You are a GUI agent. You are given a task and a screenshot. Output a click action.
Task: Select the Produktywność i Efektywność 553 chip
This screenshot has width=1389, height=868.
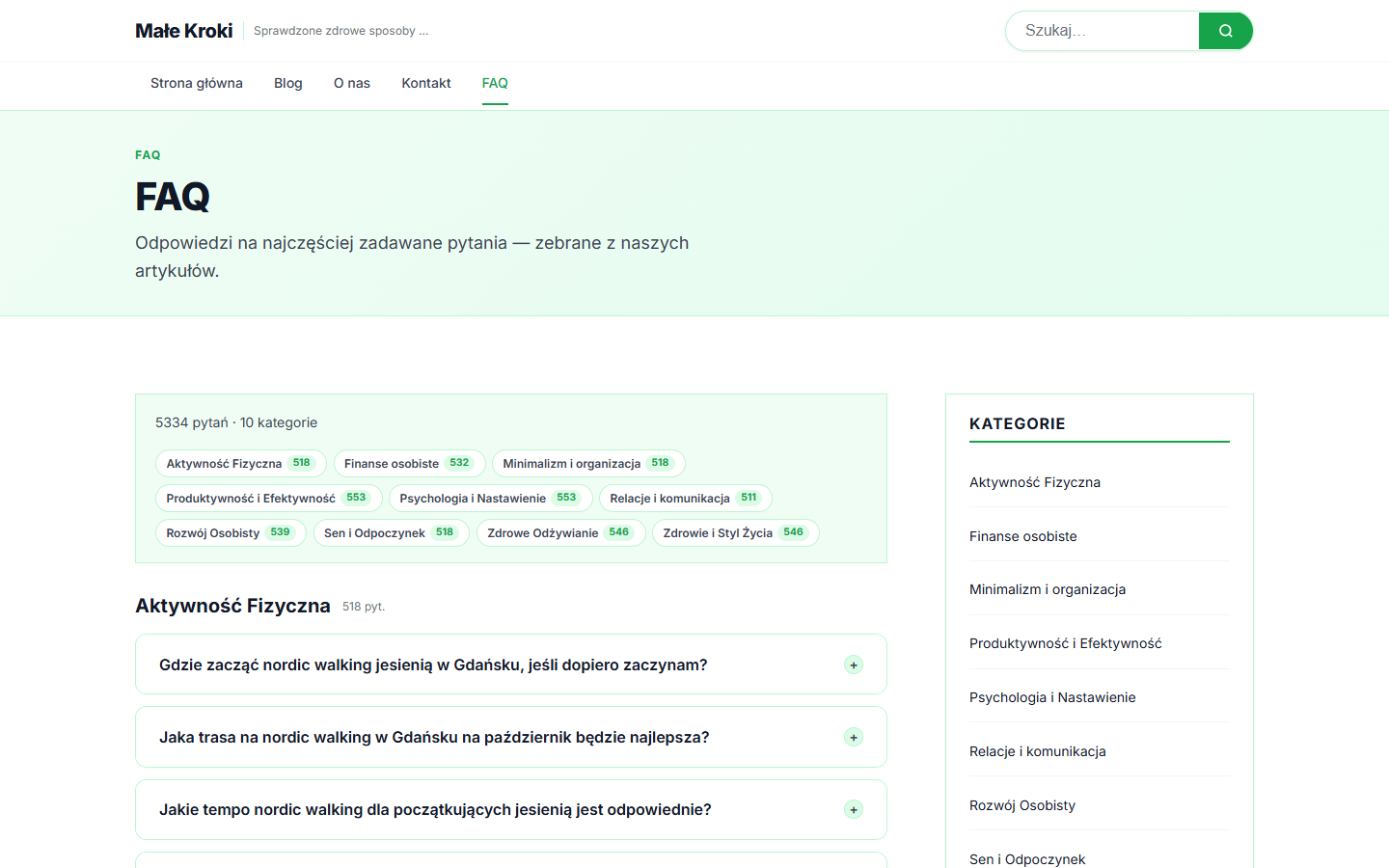pos(269,499)
